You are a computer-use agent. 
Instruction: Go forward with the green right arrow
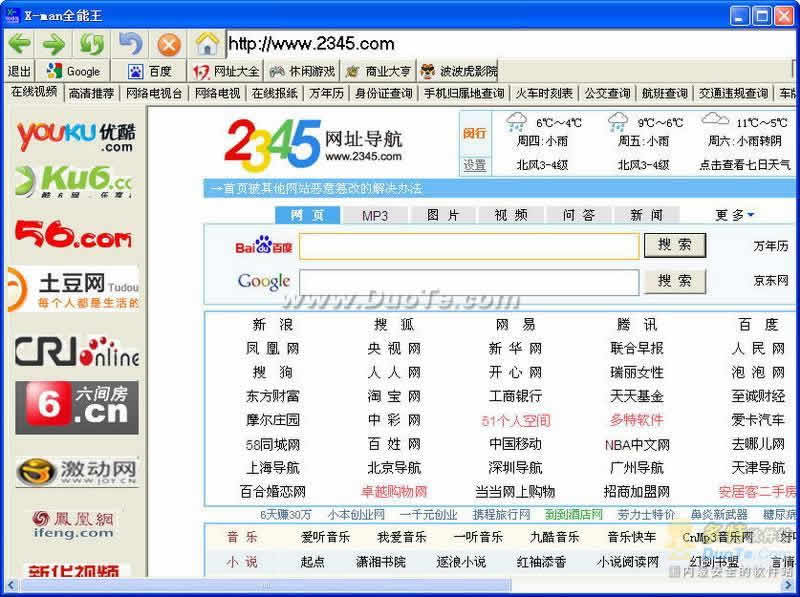click(54, 44)
